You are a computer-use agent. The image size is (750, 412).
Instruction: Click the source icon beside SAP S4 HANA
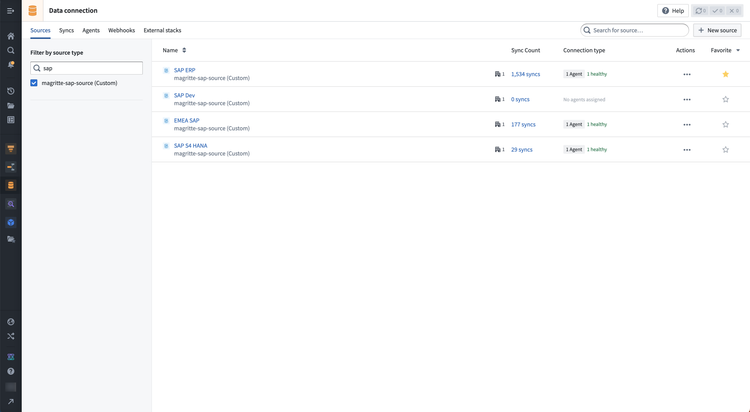click(166, 145)
